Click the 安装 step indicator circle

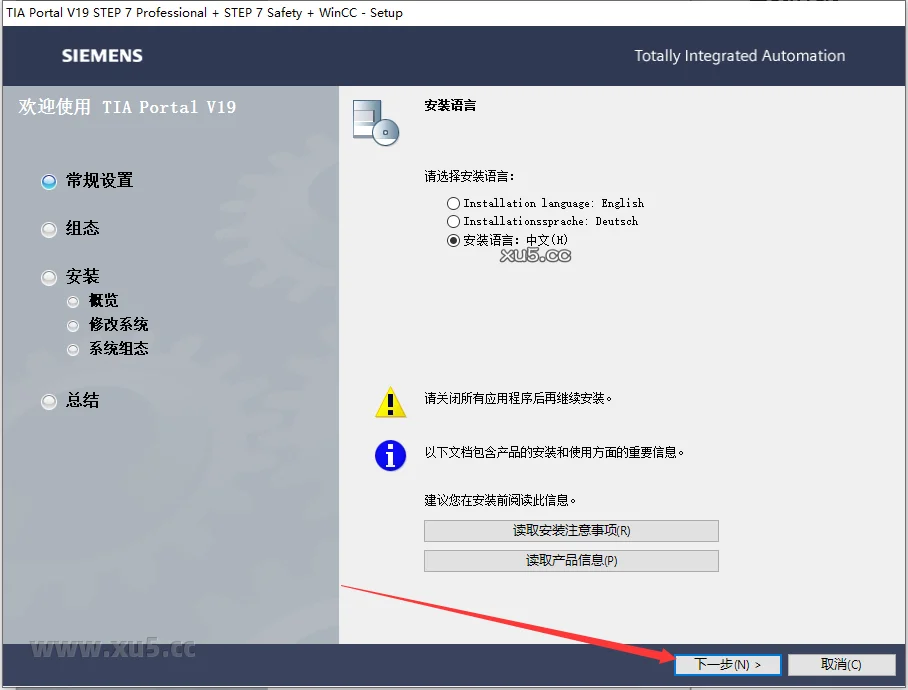point(48,276)
